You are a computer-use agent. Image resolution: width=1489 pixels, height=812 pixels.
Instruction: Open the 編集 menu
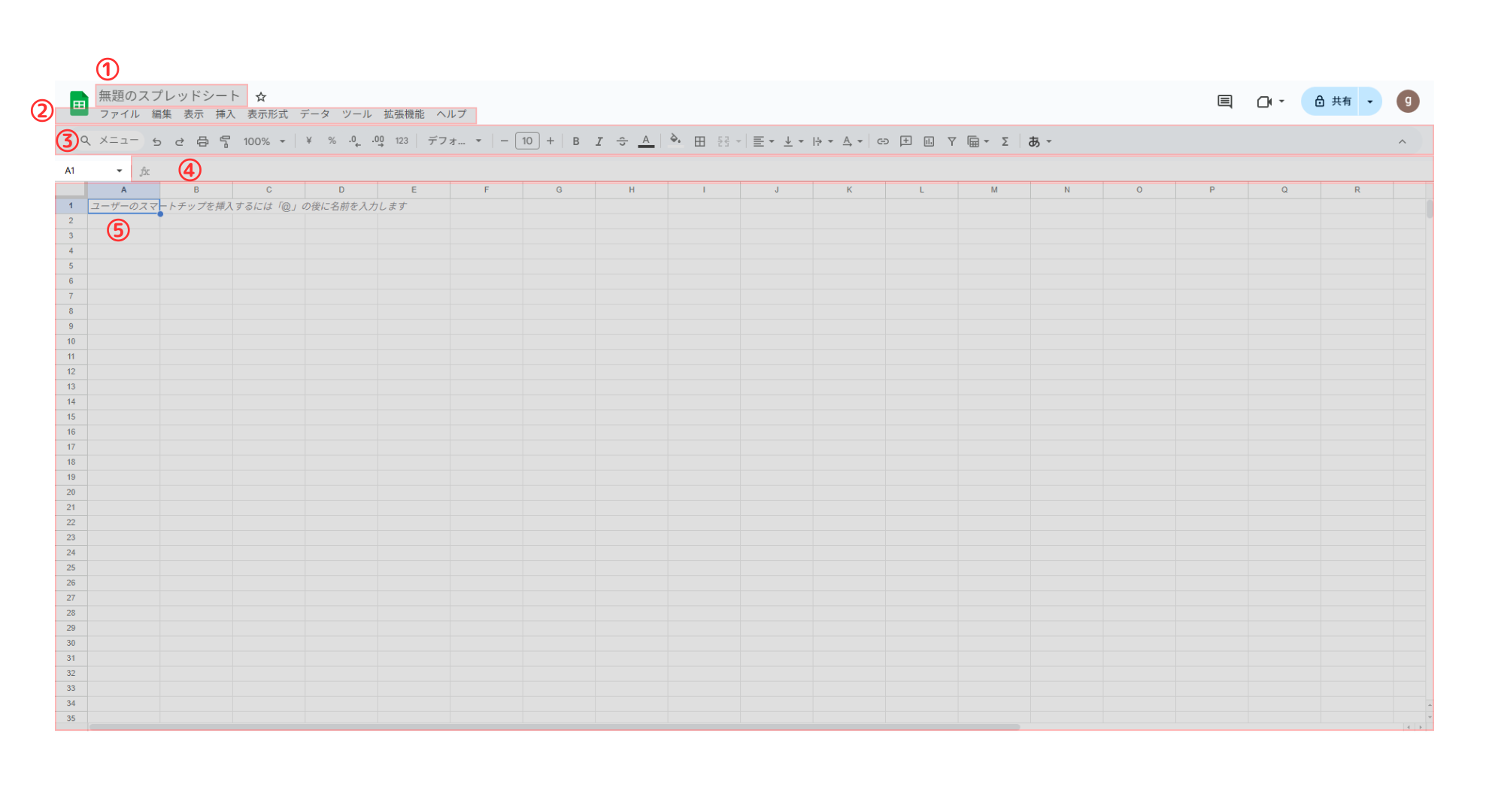(162, 114)
